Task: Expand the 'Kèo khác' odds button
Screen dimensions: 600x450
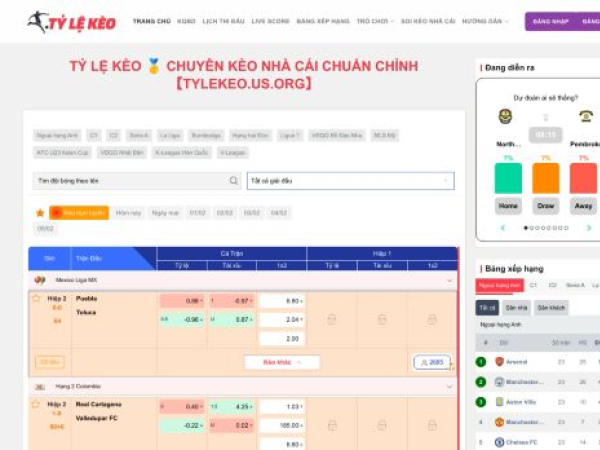Action: (282, 362)
